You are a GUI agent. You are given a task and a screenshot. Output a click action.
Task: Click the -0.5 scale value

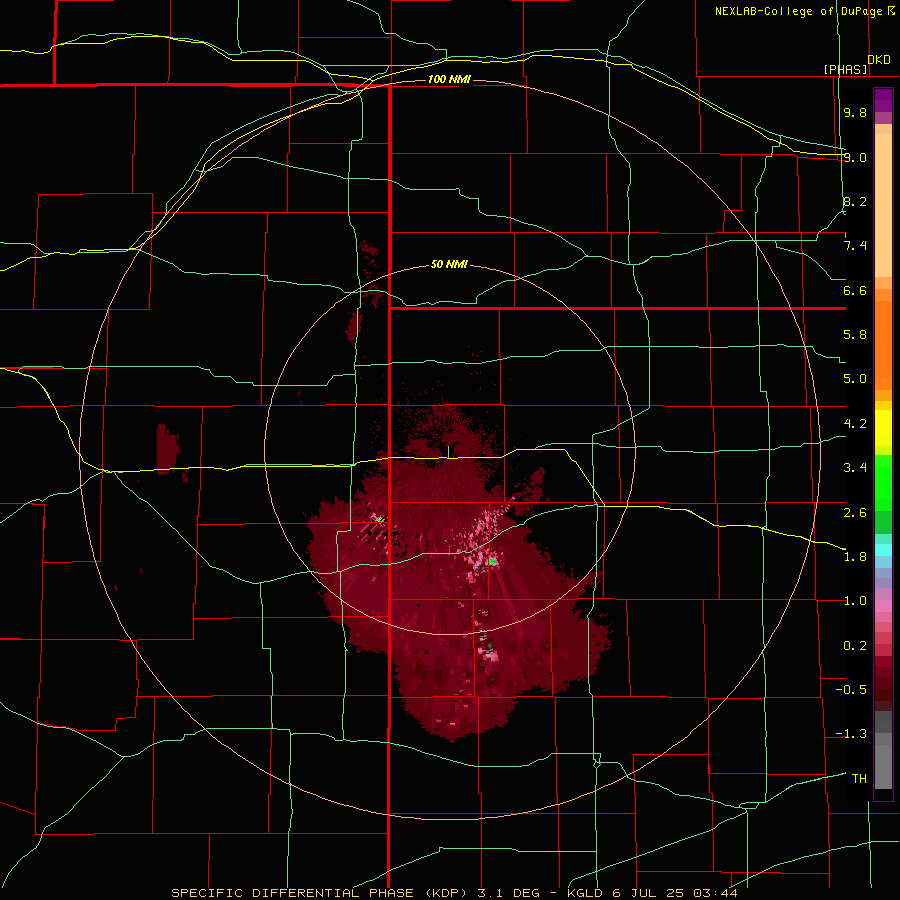(x=851, y=690)
